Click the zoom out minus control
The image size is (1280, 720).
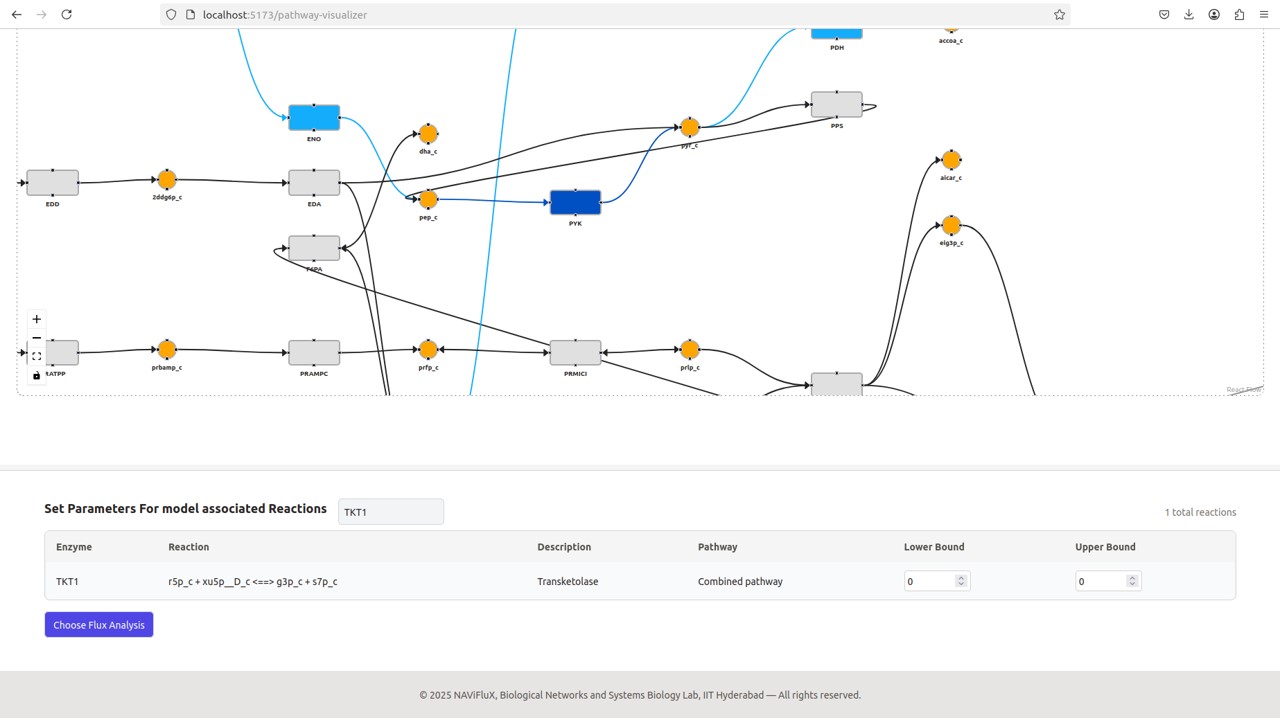(37, 338)
